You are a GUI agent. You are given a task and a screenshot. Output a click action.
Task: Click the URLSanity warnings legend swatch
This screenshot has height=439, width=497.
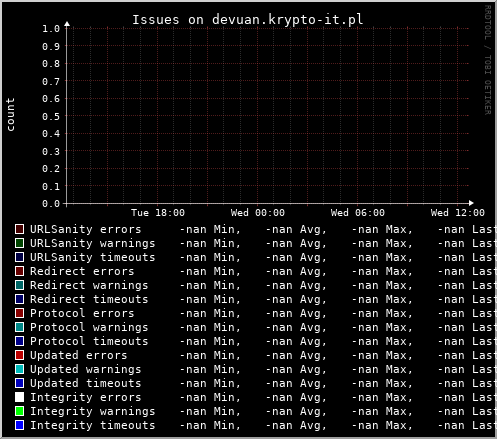pos(19,243)
